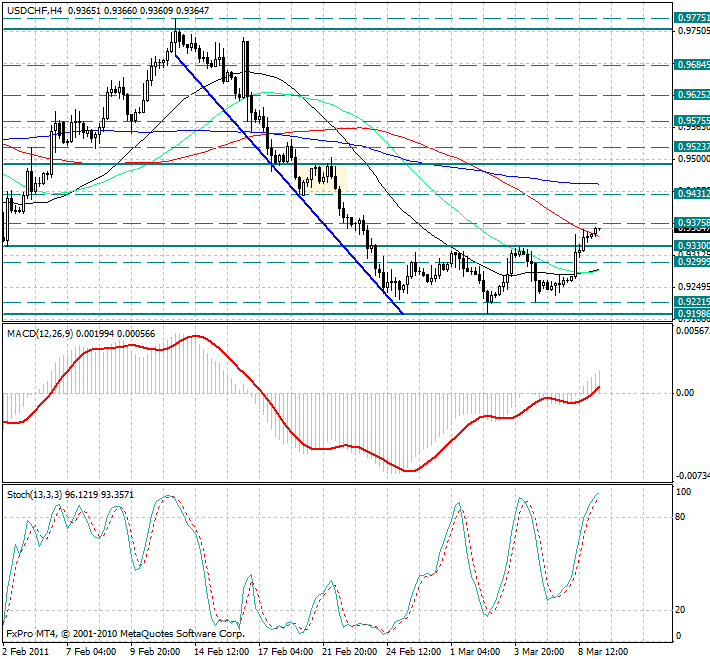Image resolution: width=710 pixels, height=659 pixels.
Task: Click the MACD 0.00 zero level label
Action: pos(685,393)
